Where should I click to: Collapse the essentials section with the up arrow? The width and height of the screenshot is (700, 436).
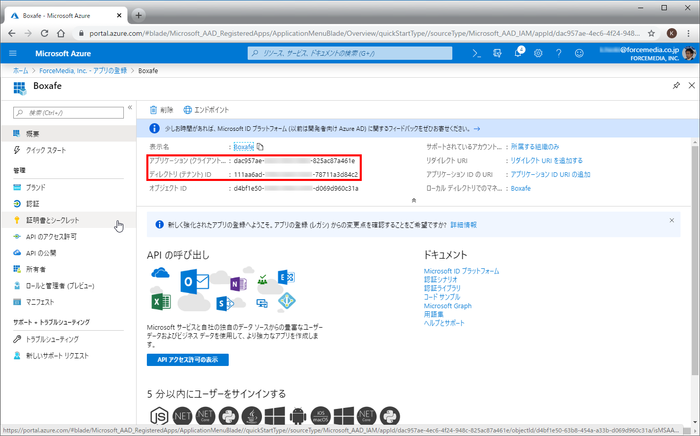pos(414,200)
